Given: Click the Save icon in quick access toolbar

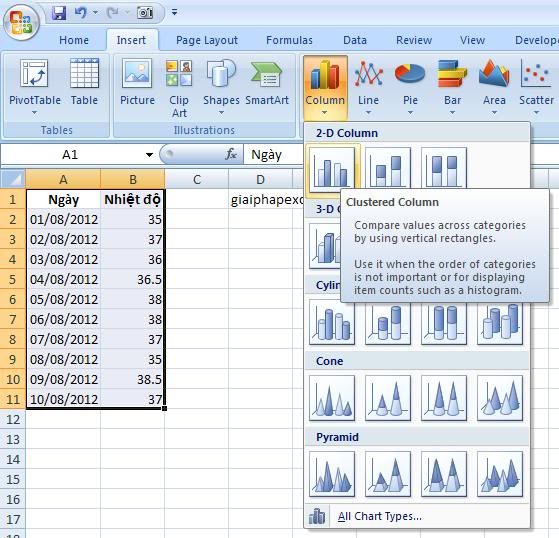Looking at the screenshot, I should [x=59, y=13].
